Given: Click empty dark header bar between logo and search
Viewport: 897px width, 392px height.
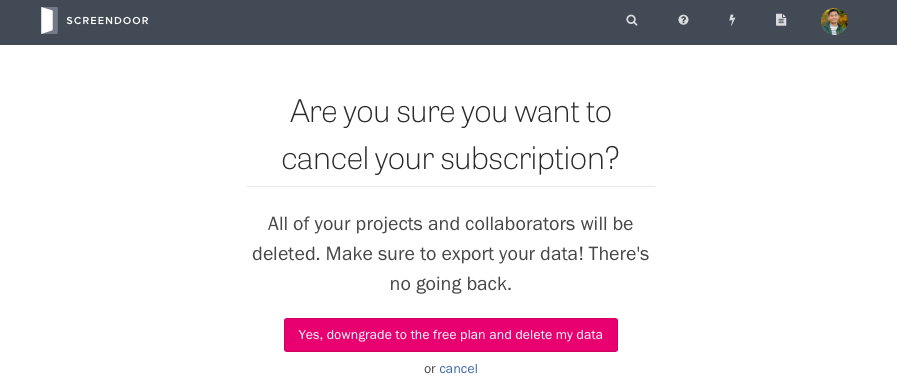Looking at the screenshot, I should pos(383,22).
